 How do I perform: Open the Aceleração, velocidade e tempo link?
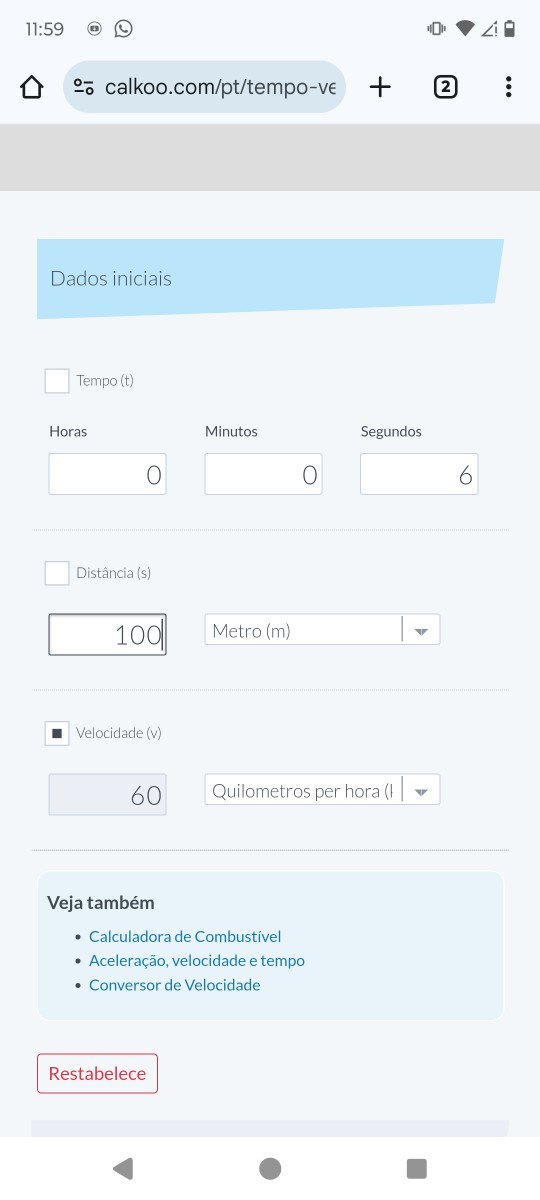pos(197,961)
